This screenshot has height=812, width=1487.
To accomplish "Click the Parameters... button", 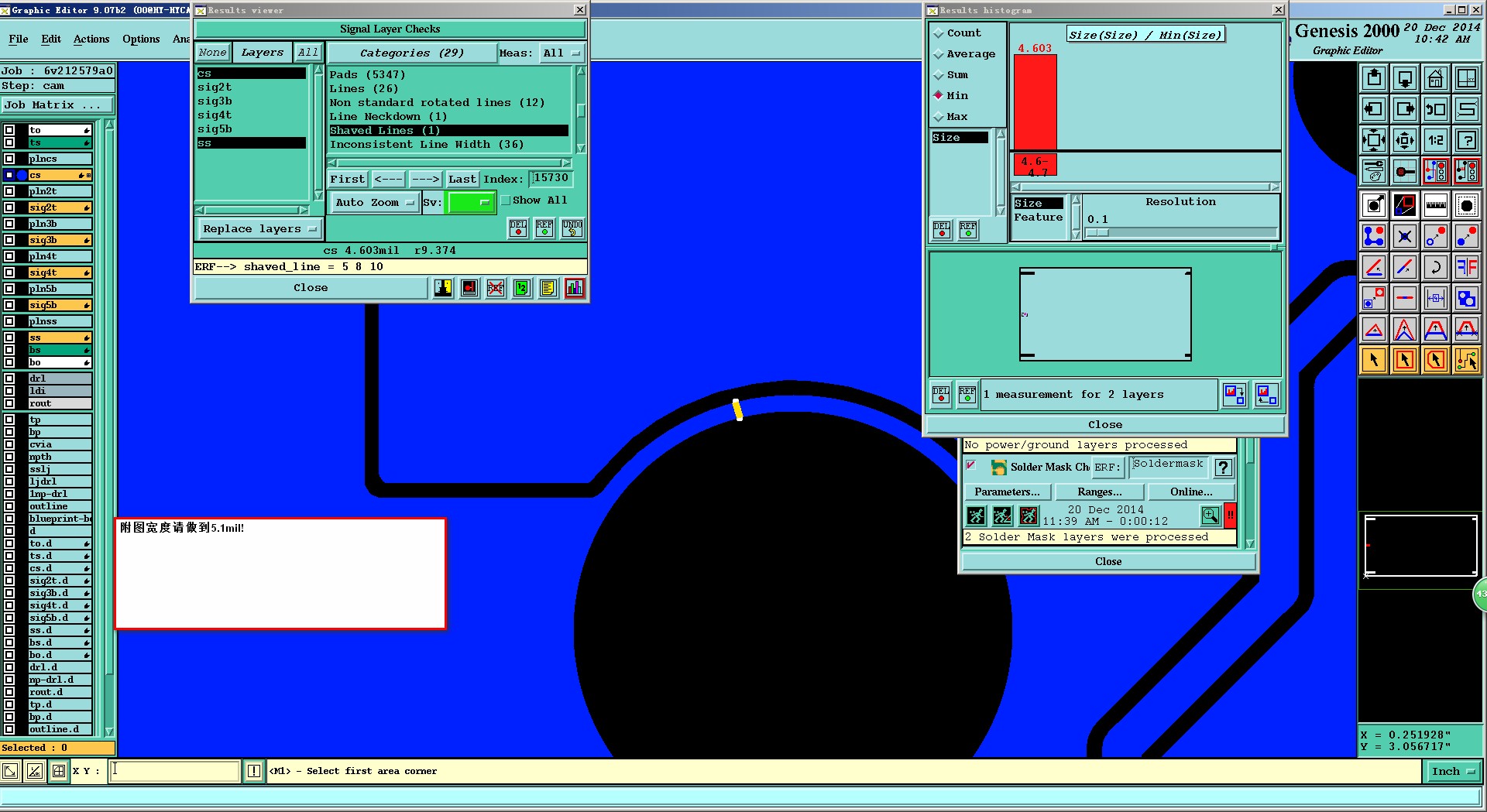I will click(x=1007, y=492).
